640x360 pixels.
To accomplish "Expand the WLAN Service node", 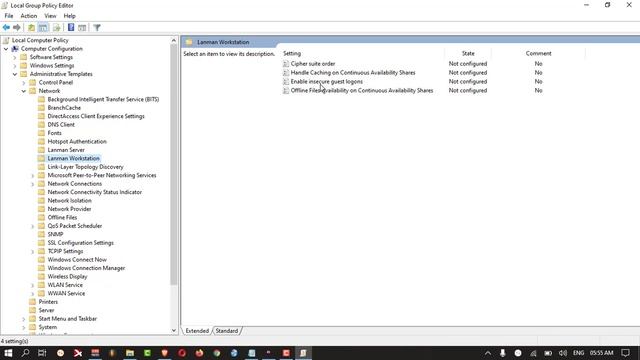I will pos(33,285).
